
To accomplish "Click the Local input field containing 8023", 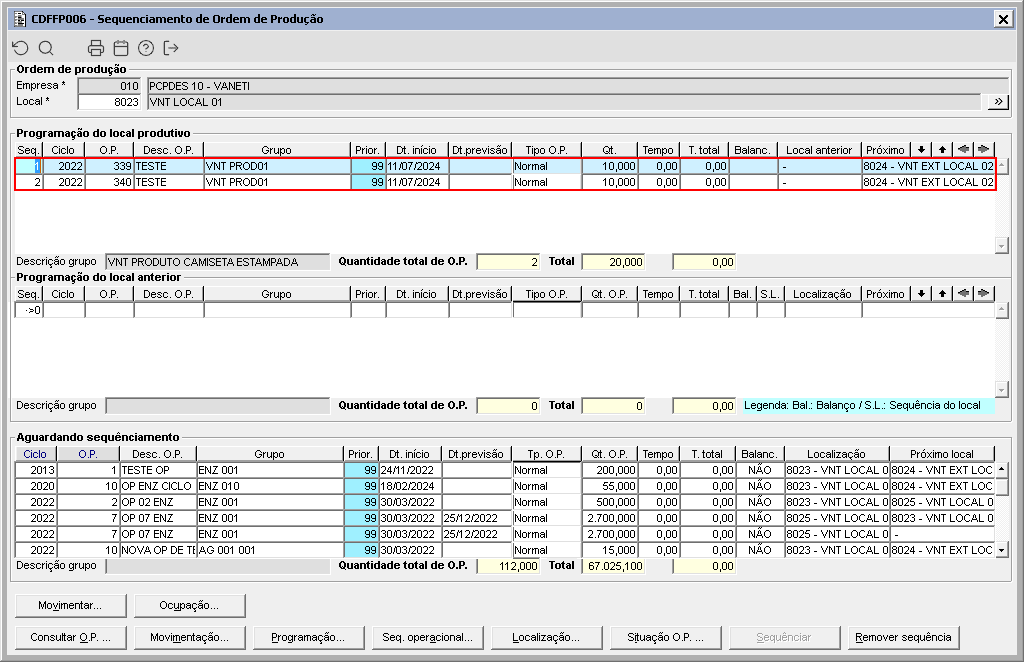I will tap(110, 102).
